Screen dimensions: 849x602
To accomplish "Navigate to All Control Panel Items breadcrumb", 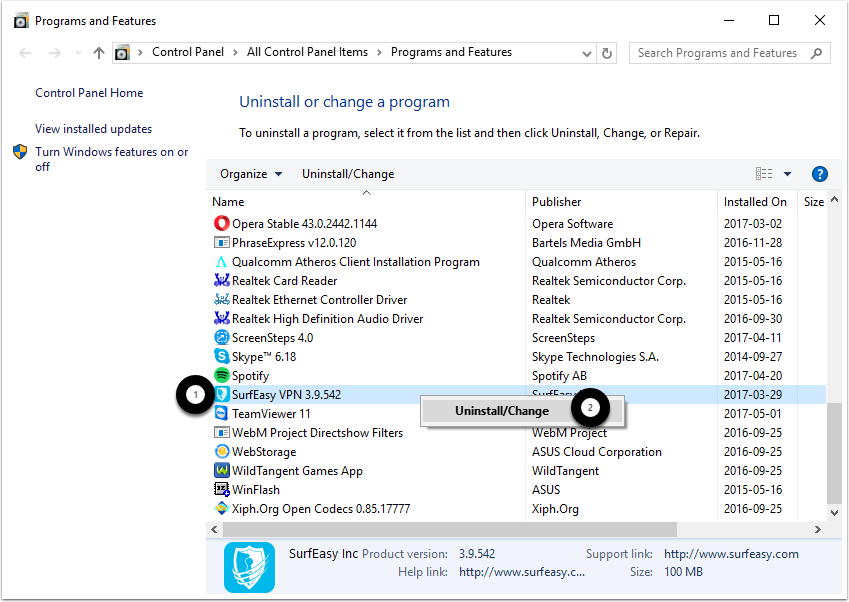I will pyautogui.click(x=307, y=52).
